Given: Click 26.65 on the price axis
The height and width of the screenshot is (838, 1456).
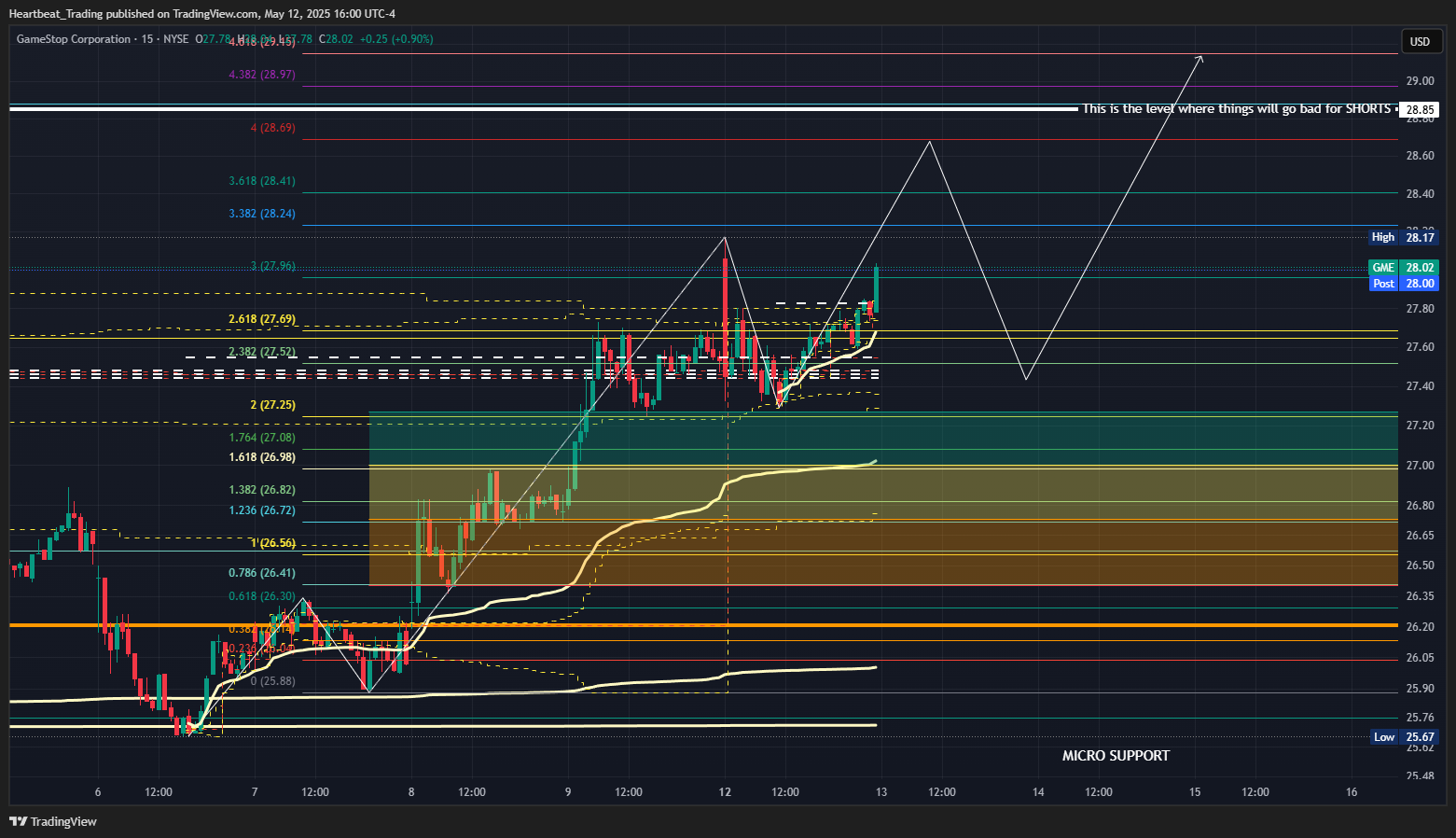Looking at the screenshot, I should (x=1420, y=536).
